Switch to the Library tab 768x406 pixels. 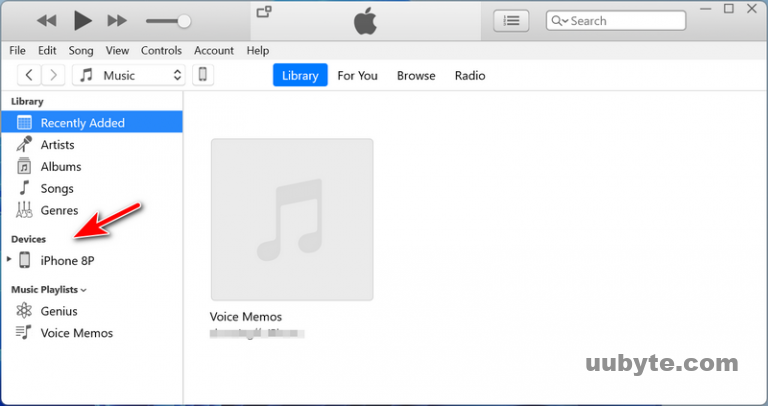tap(300, 75)
